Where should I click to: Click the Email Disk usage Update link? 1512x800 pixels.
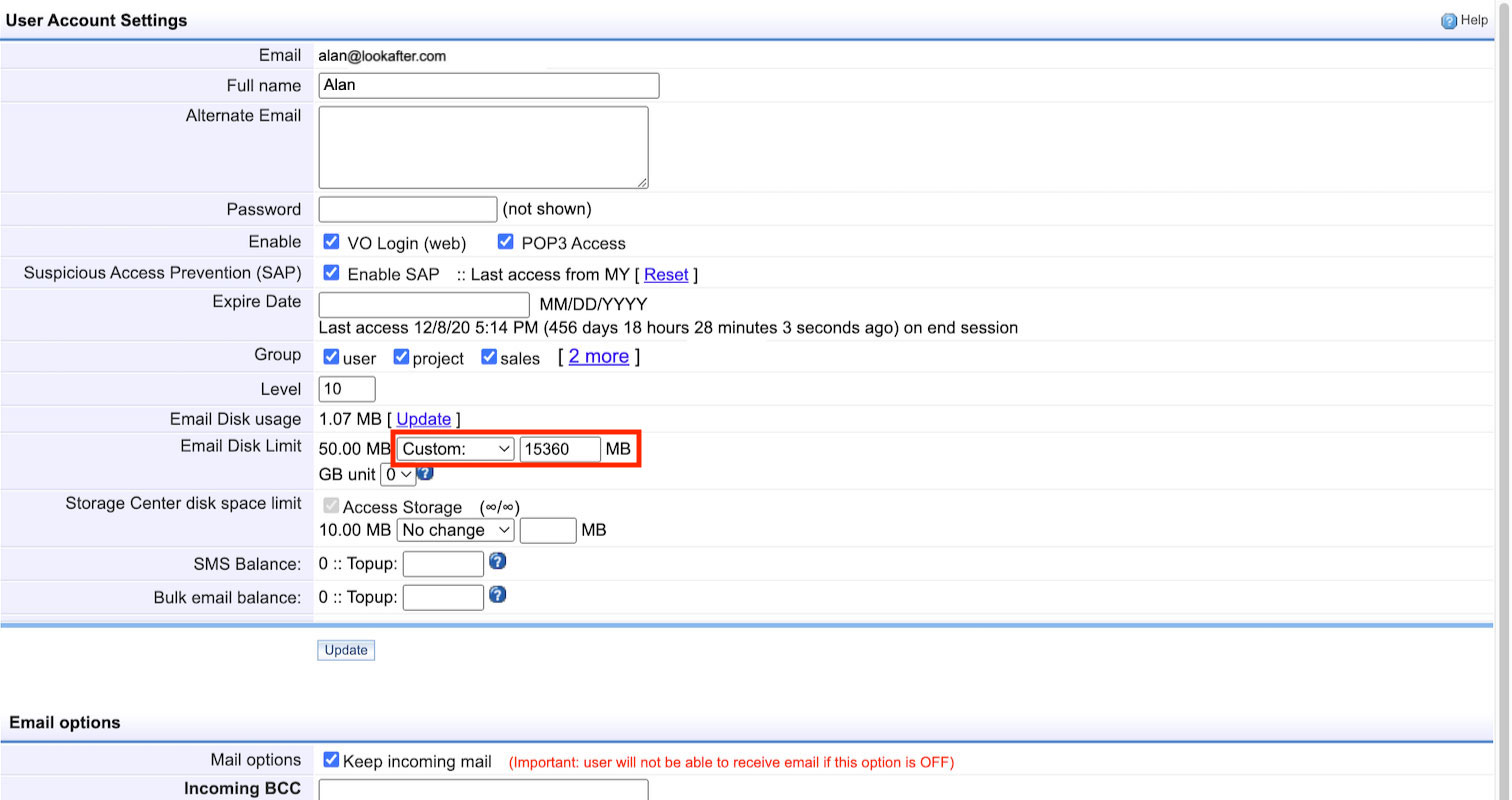click(424, 419)
